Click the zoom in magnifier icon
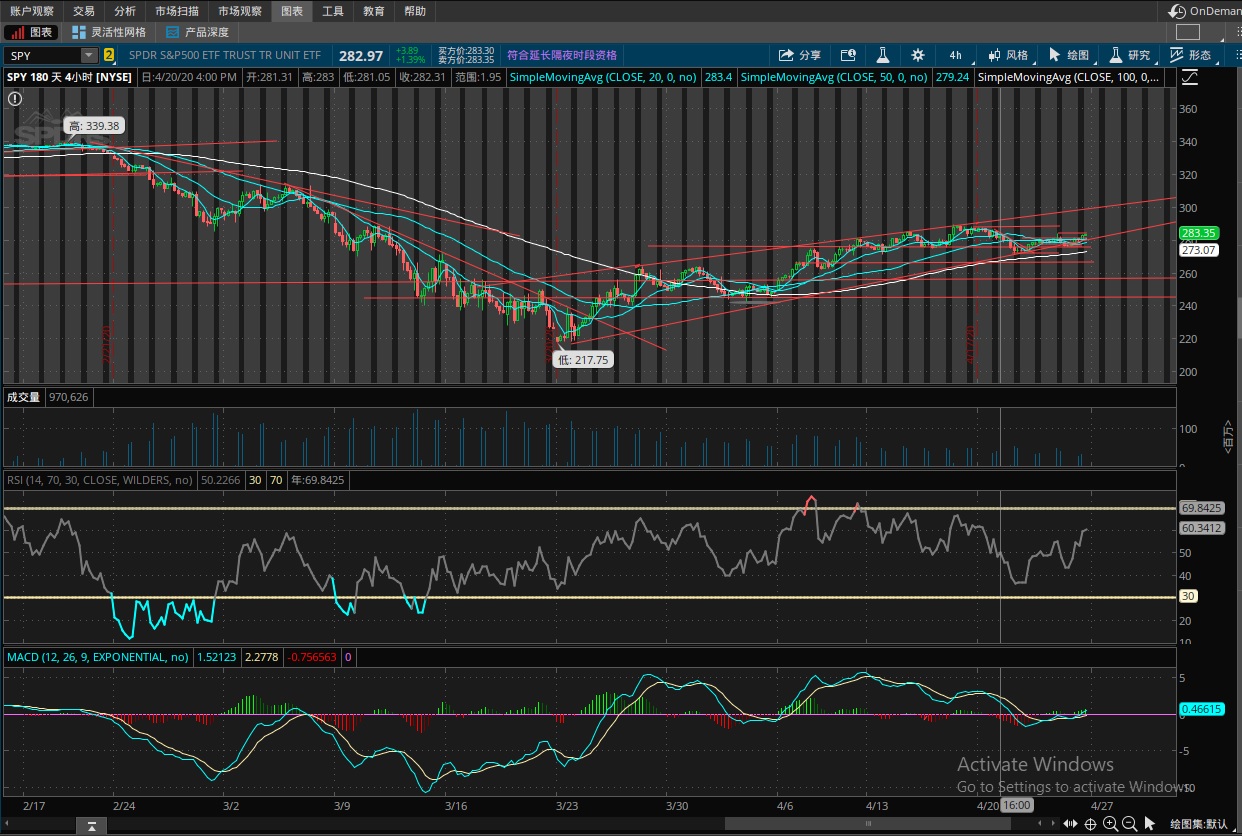Viewport: 1242px width, 836px height. pos(1111,825)
